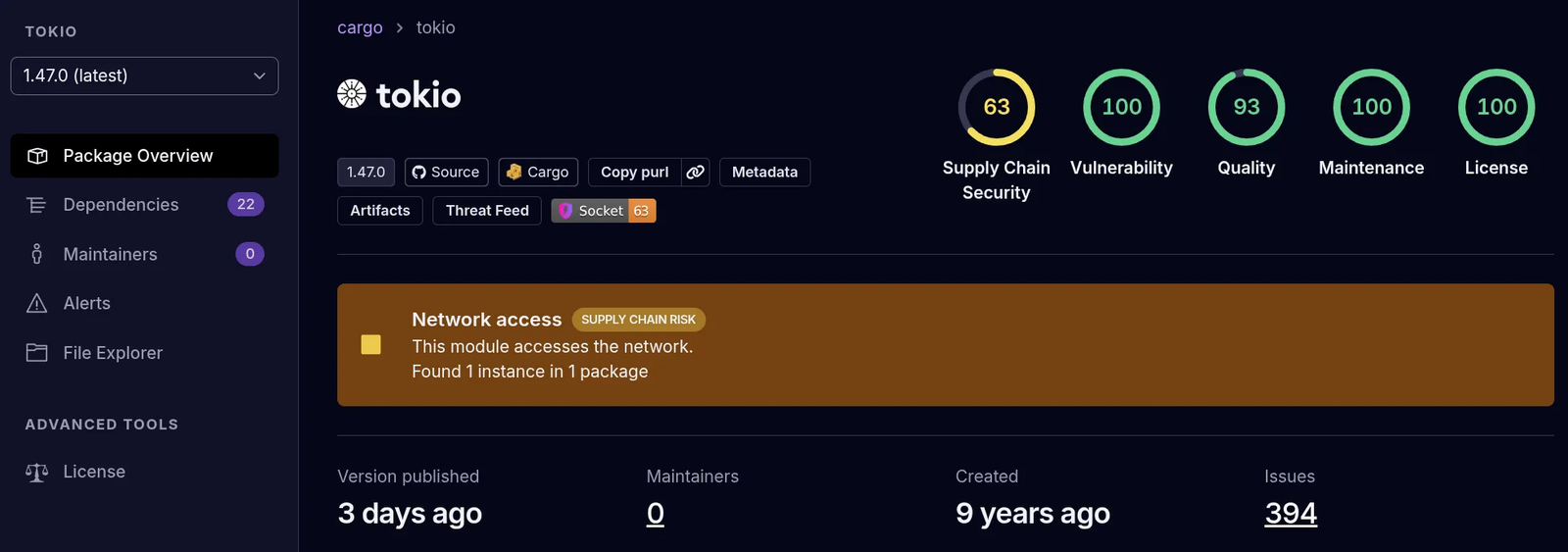Click the File Explorer folder icon
The height and width of the screenshot is (552, 1568).
(x=37, y=353)
